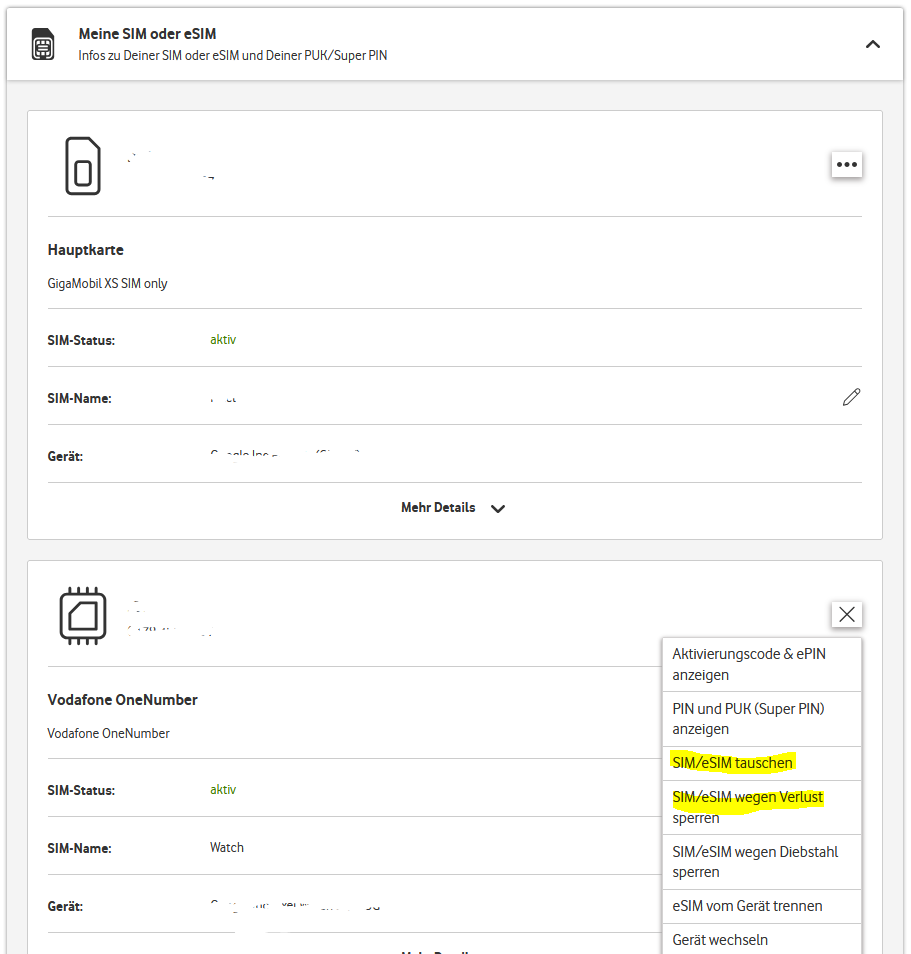
Task: Click the Meine SIM oder eSIM title
Action: 147,35
